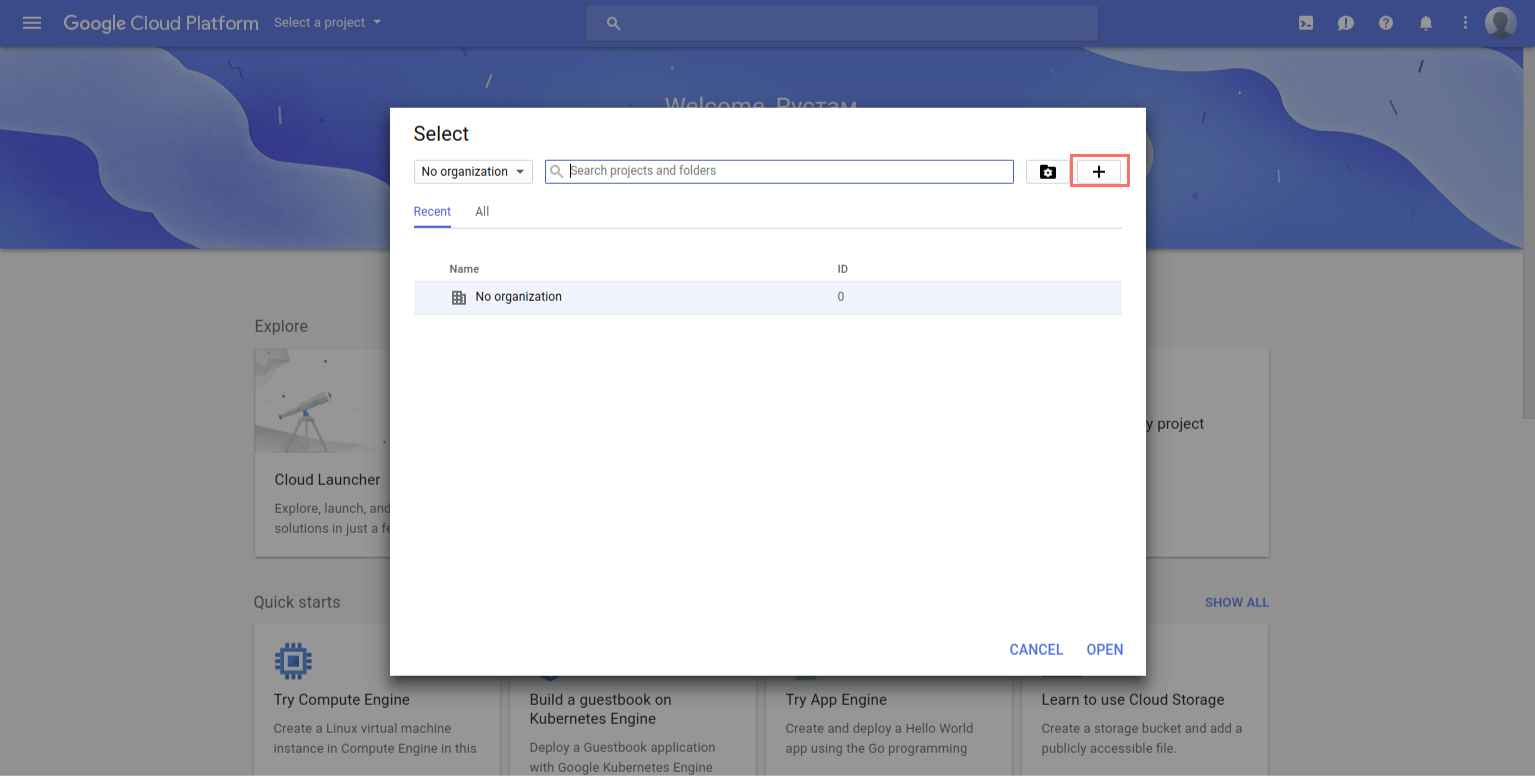Viewport: 1535px width, 776px height.
Task: Open the send feedback alert icon
Action: [x=1346, y=23]
